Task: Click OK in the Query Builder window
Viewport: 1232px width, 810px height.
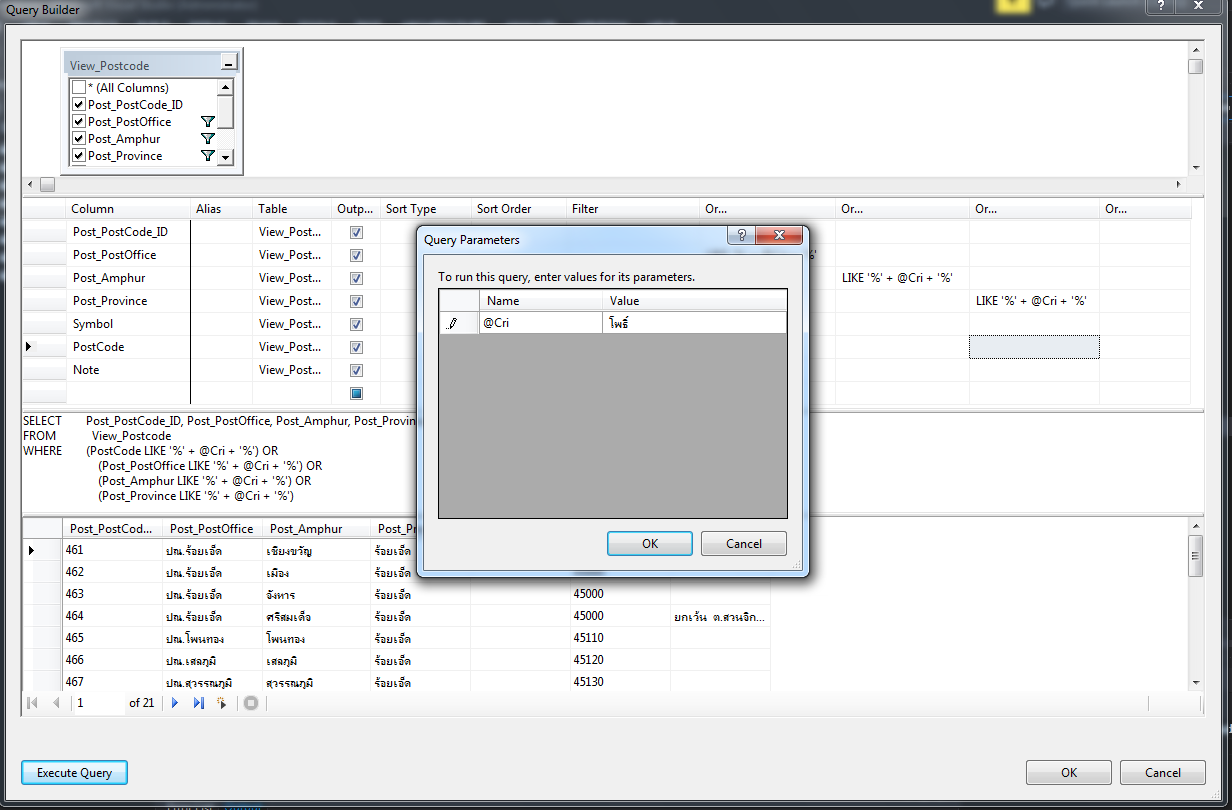Action: pos(1069,772)
